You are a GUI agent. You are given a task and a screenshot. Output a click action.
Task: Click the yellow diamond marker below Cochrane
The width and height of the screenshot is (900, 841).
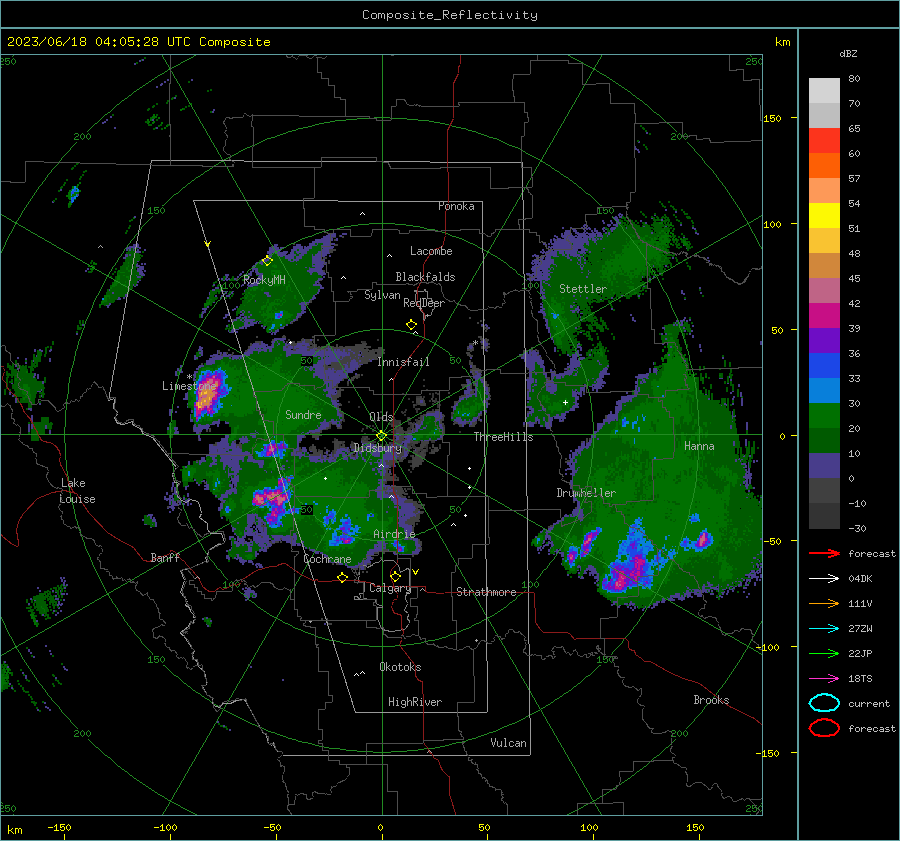(342, 577)
